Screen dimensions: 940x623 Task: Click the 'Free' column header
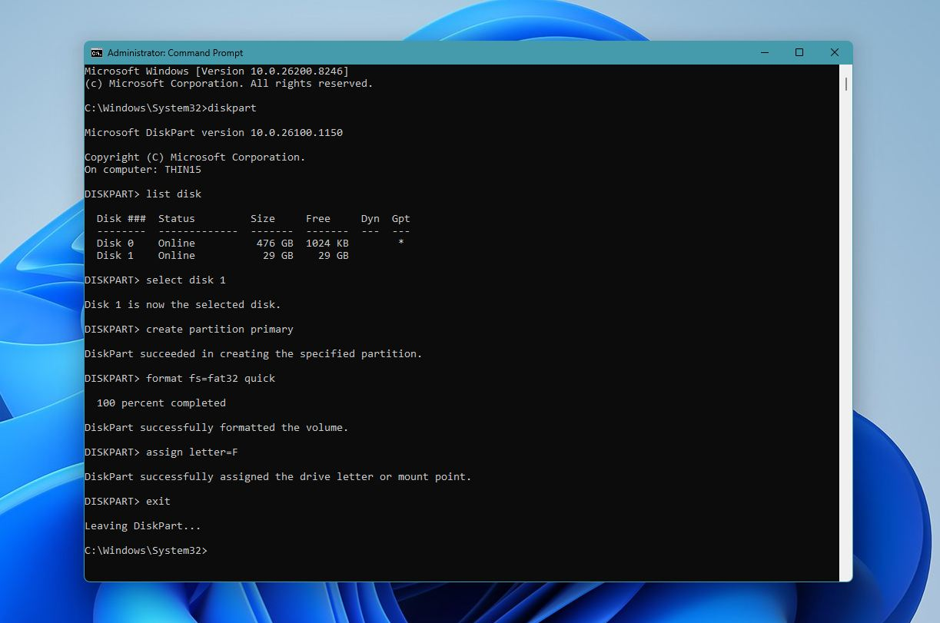(x=318, y=219)
